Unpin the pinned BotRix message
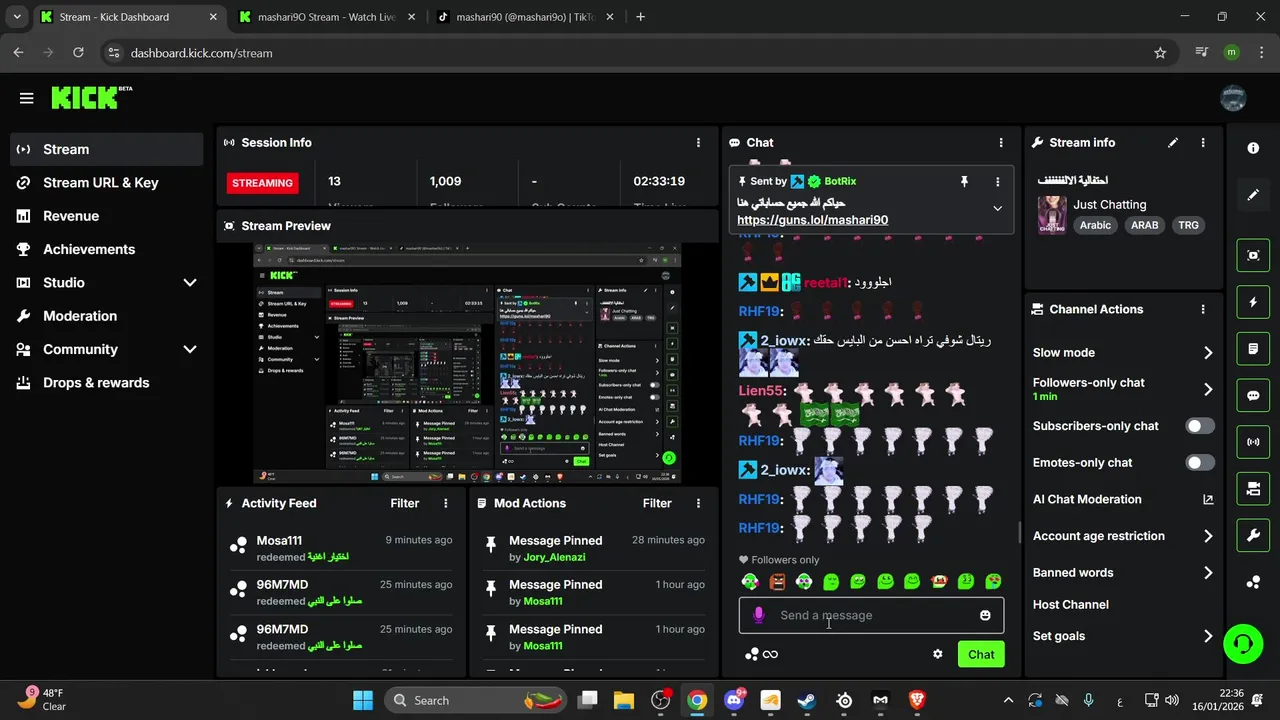This screenshot has height=720, width=1280. pos(964,182)
